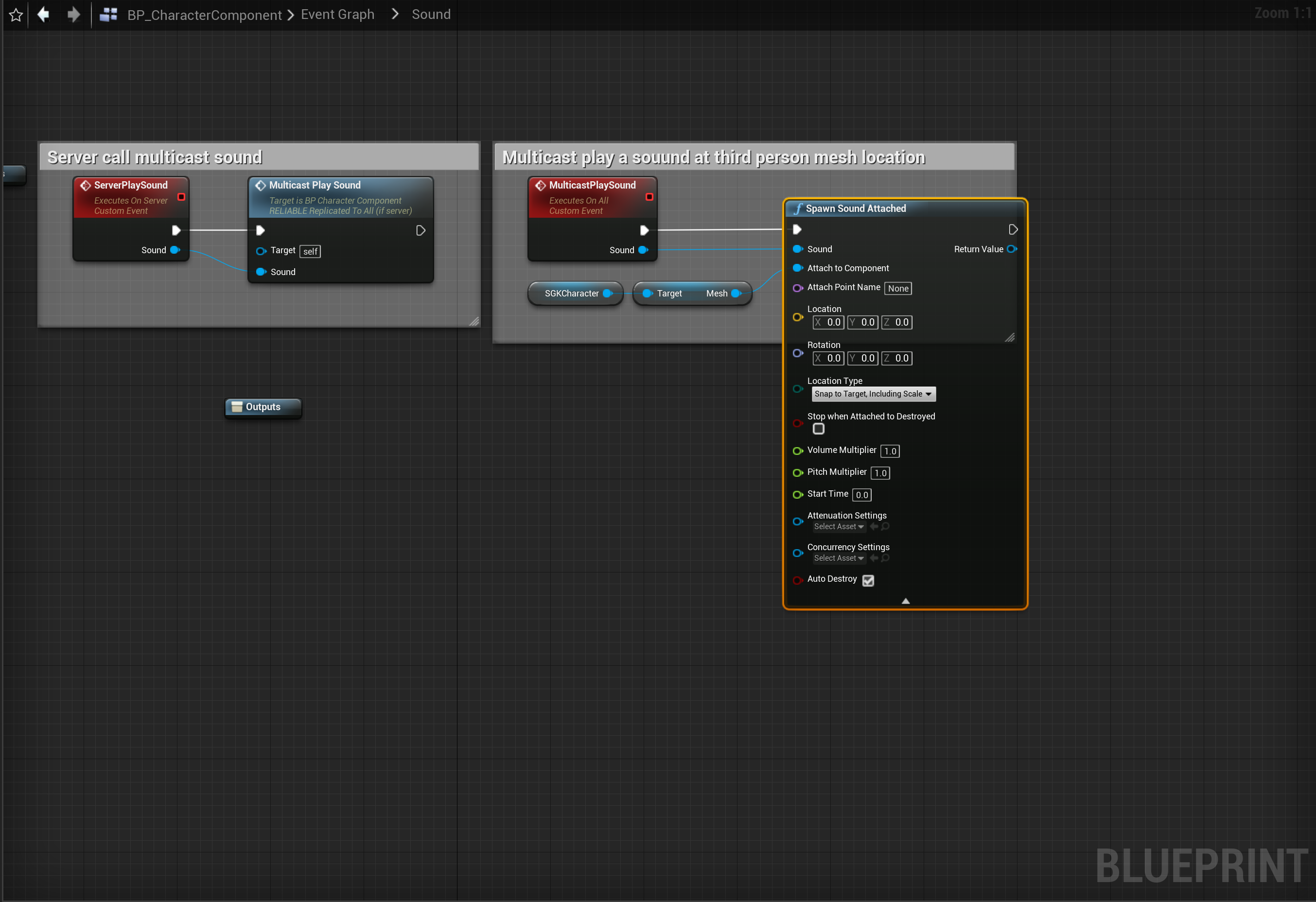1316x902 pixels.
Task: Click the ServerPlaySound delegate output pin
Action: 181,197
